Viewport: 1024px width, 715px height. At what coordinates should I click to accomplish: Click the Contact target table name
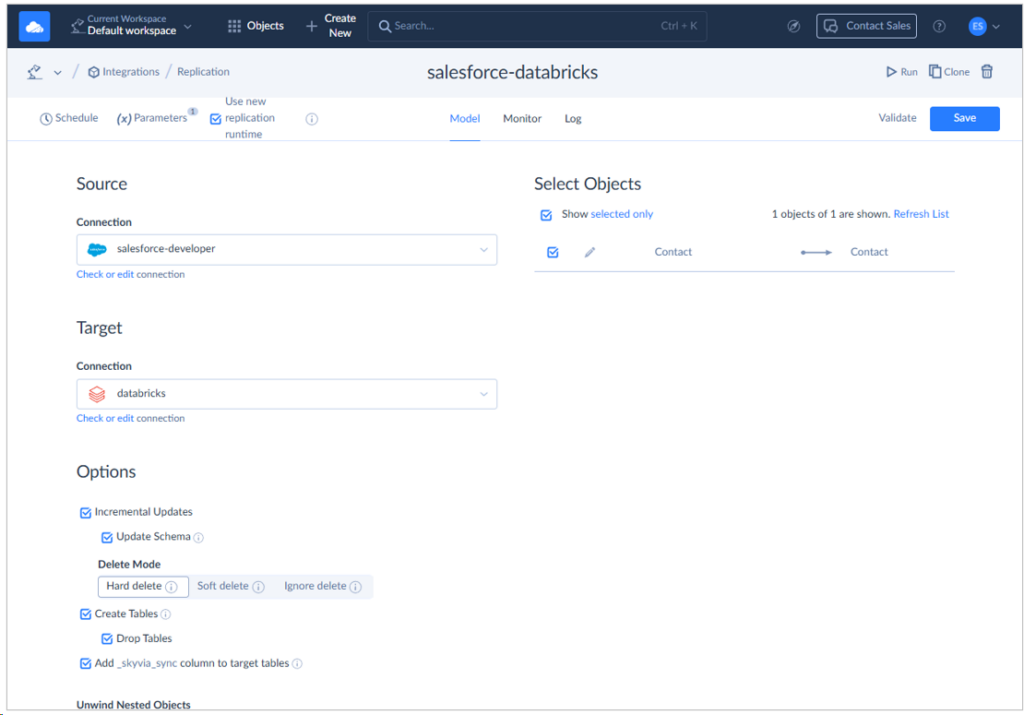coord(869,252)
